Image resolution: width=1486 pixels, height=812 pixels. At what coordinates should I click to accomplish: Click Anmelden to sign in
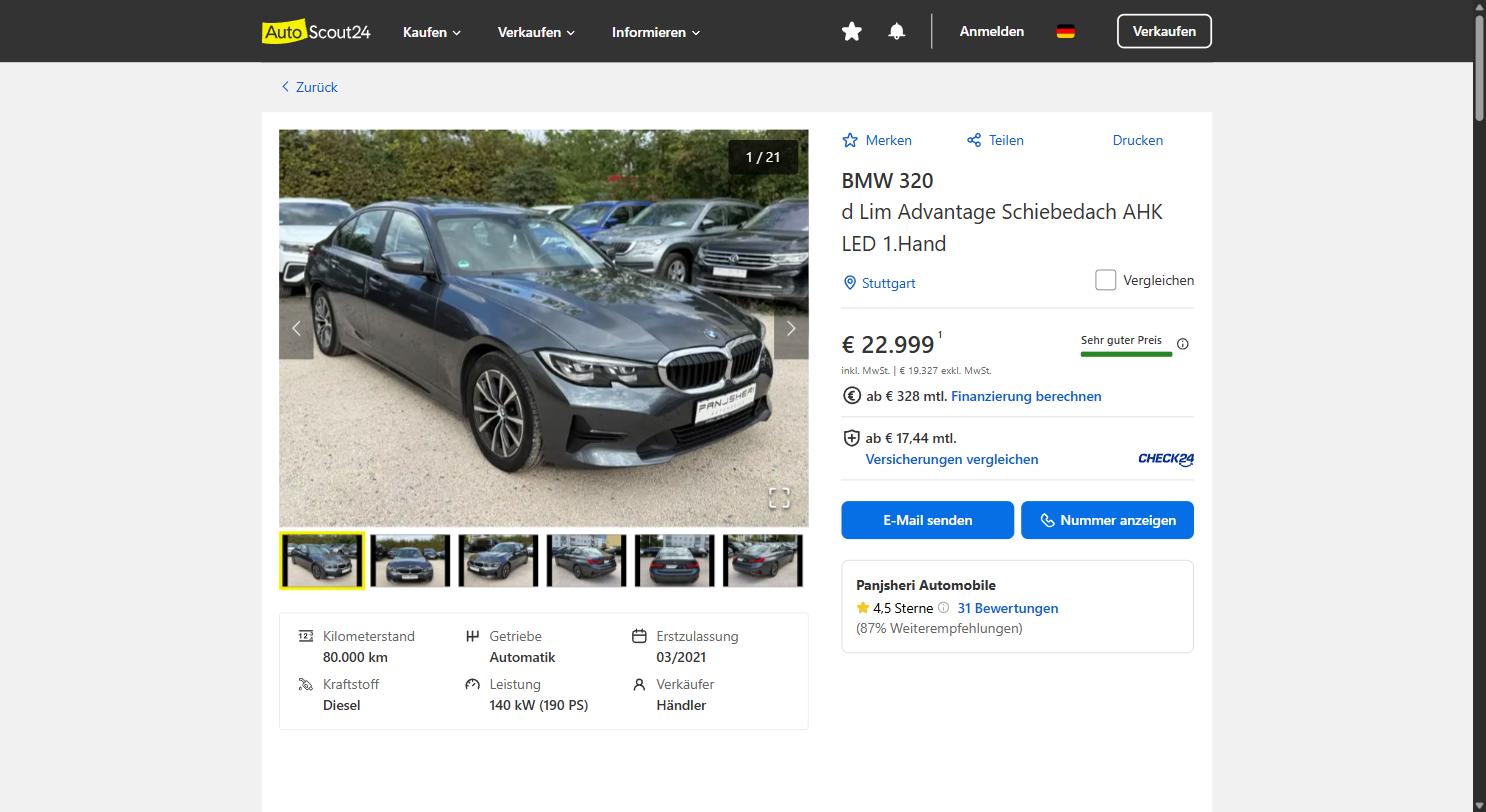point(992,32)
